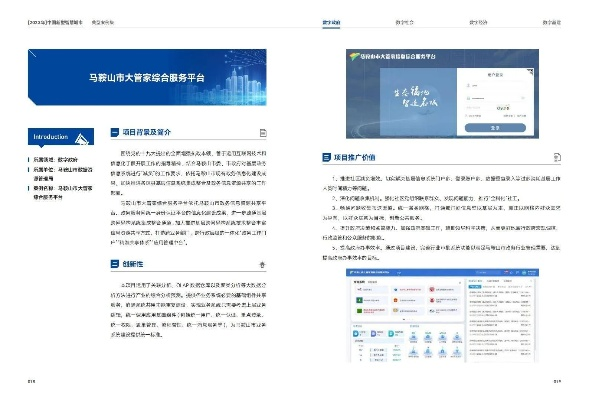Open the 数字经济 header tab
This screenshot has height=400, width=589.
pos(478,23)
